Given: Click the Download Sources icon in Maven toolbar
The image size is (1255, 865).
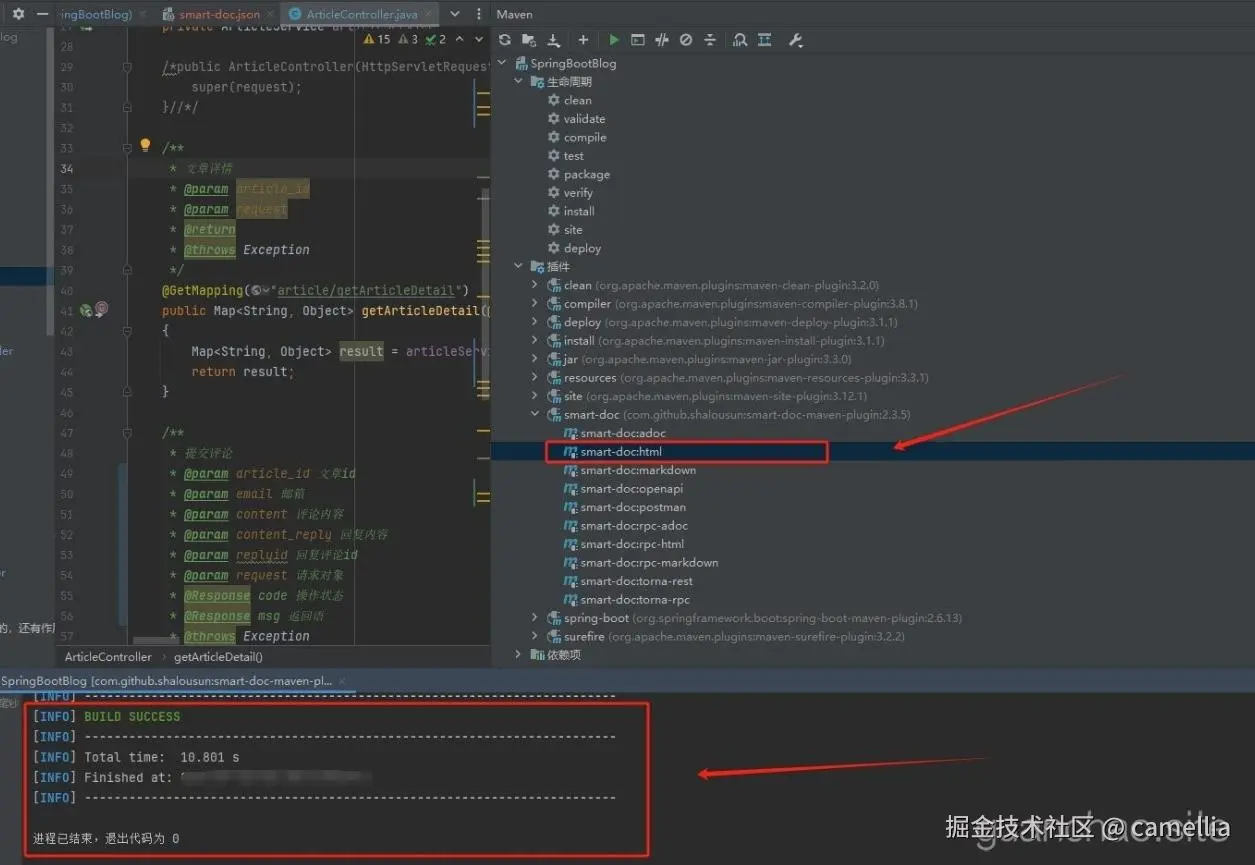Looking at the screenshot, I should (x=554, y=40).
